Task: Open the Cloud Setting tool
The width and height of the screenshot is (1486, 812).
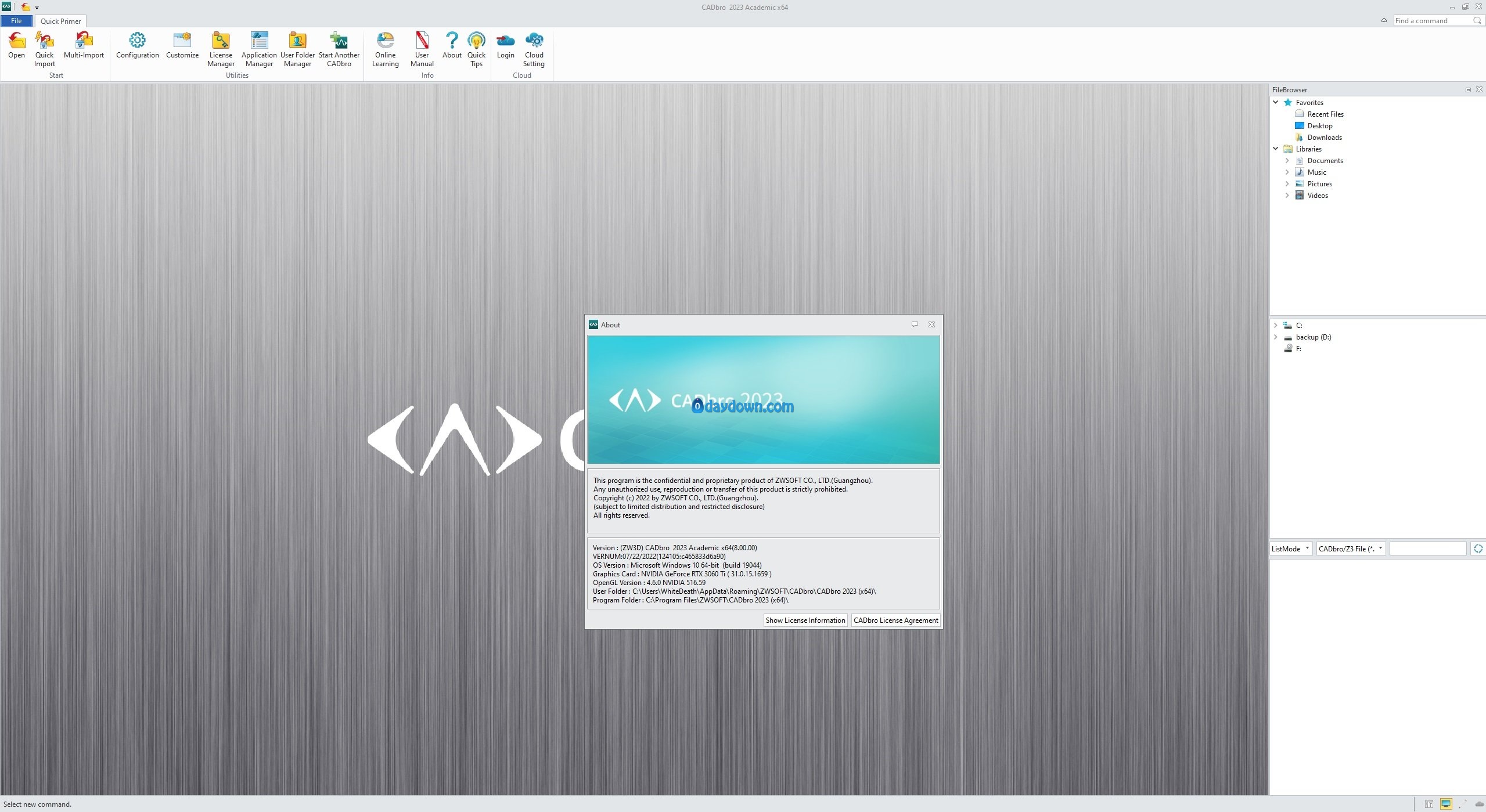Action: tap(534, 49)
